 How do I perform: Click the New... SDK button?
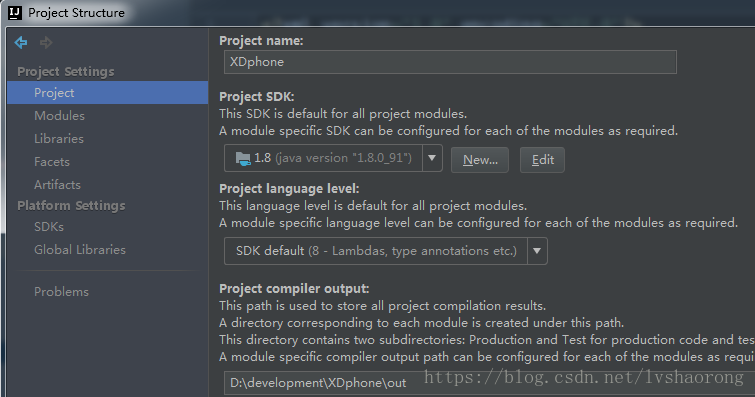pos(480,160)
